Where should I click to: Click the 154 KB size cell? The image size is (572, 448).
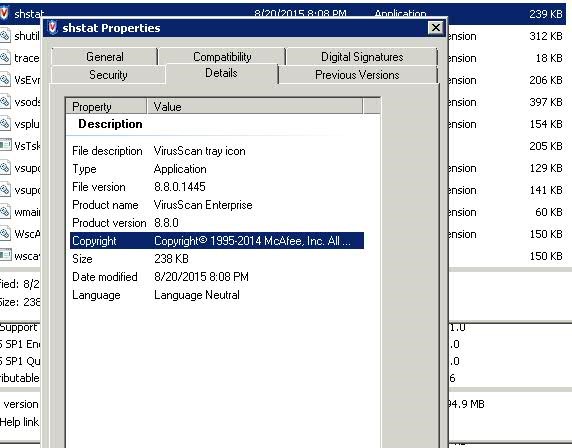(x=546, y=124)
